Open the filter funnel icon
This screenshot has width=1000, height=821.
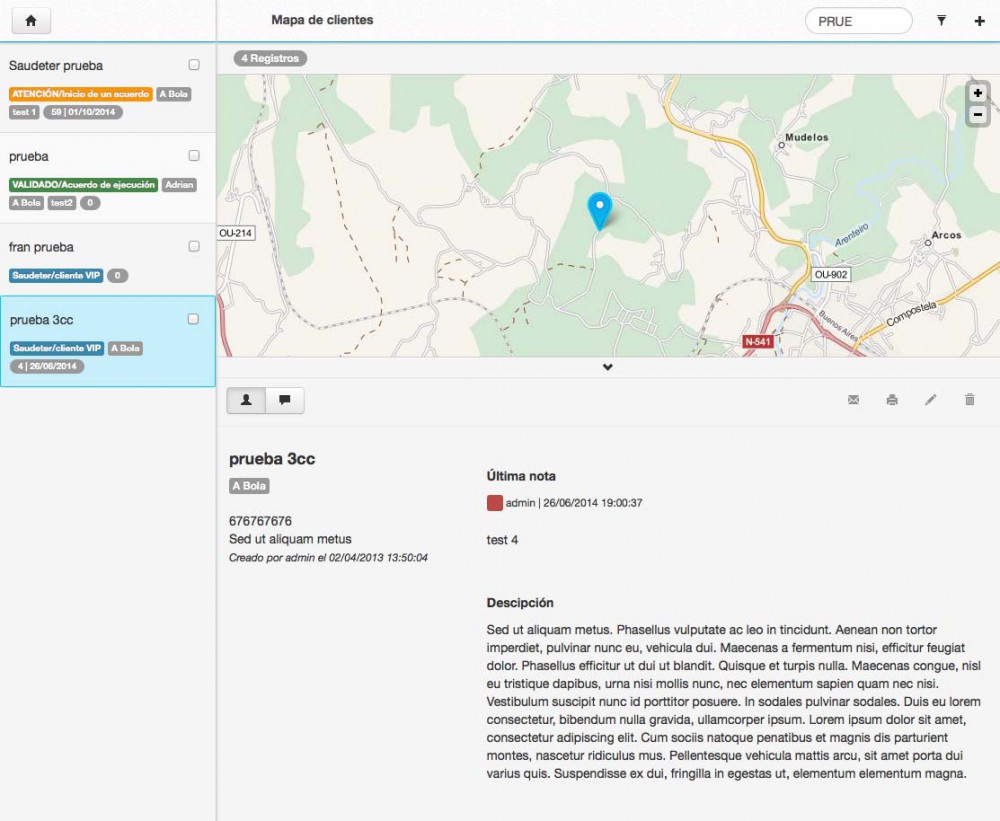941,20
